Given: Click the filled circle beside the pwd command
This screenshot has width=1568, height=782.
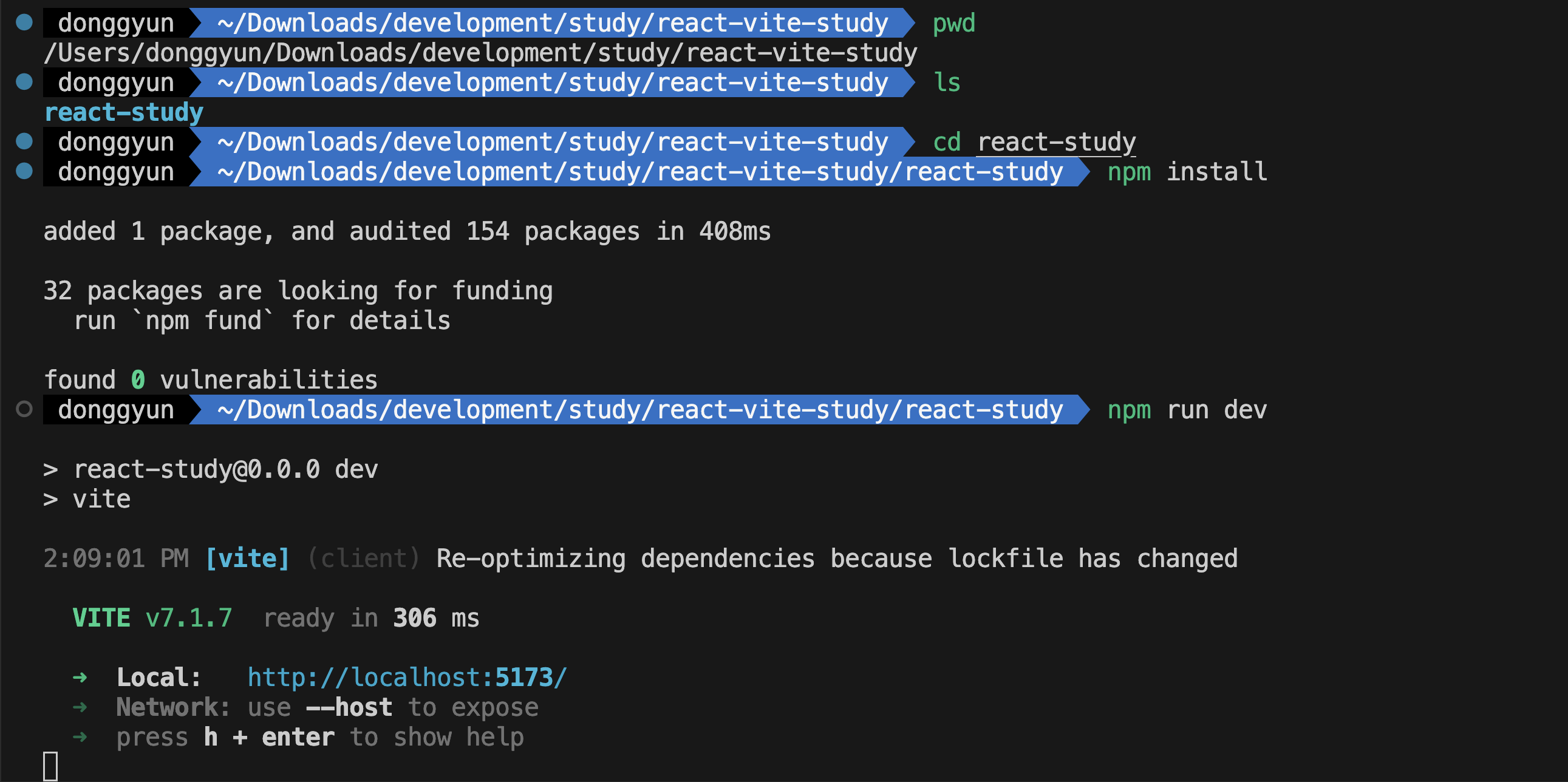Looking at the screenshot, I should (x=24, y=22).
